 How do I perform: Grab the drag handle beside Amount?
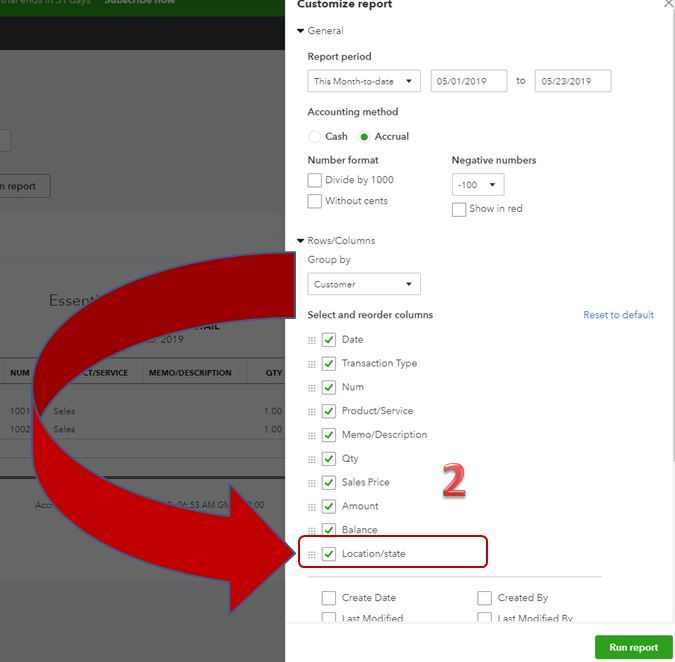pos(312,507)
